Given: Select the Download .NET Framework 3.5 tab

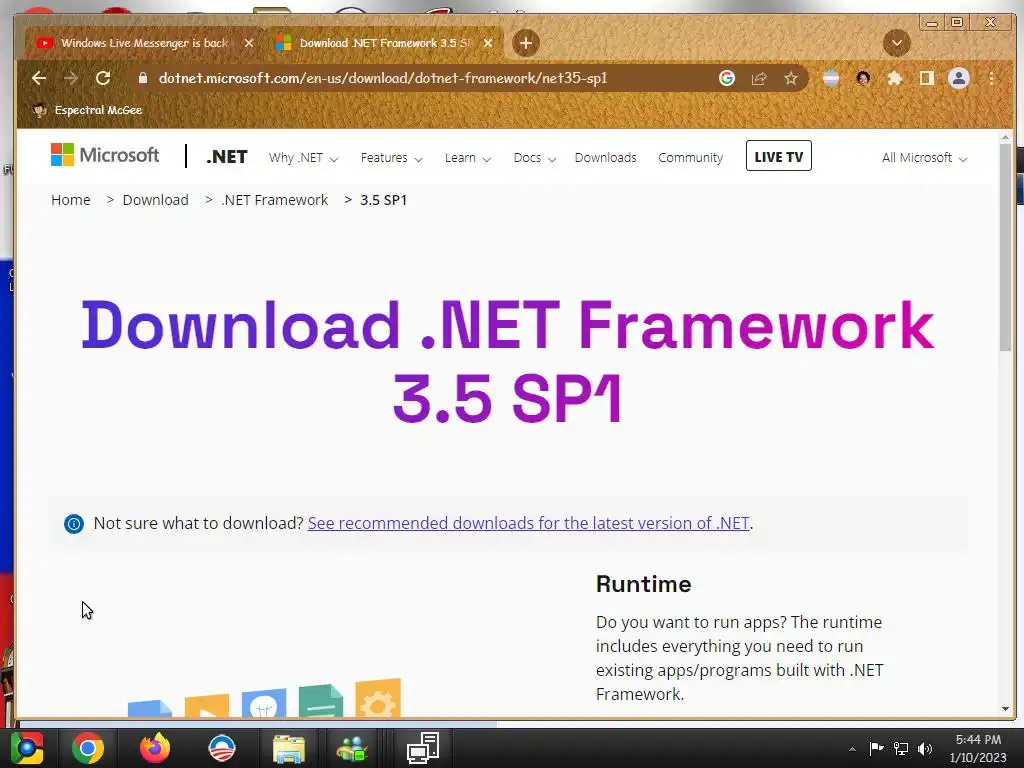Looking at the screenshot, I should pos(385,43).
